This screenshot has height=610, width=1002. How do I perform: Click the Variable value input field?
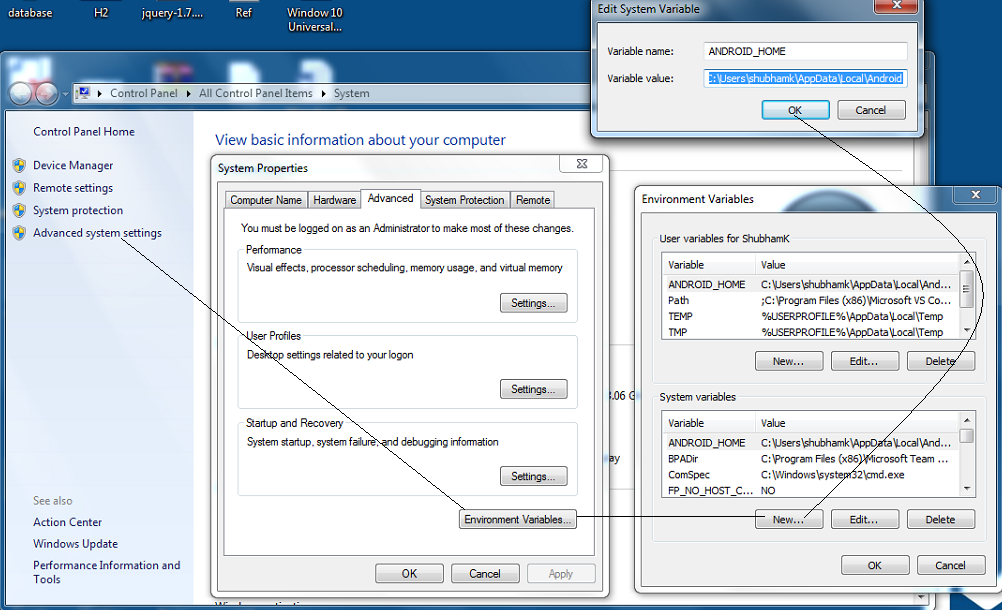804,77
